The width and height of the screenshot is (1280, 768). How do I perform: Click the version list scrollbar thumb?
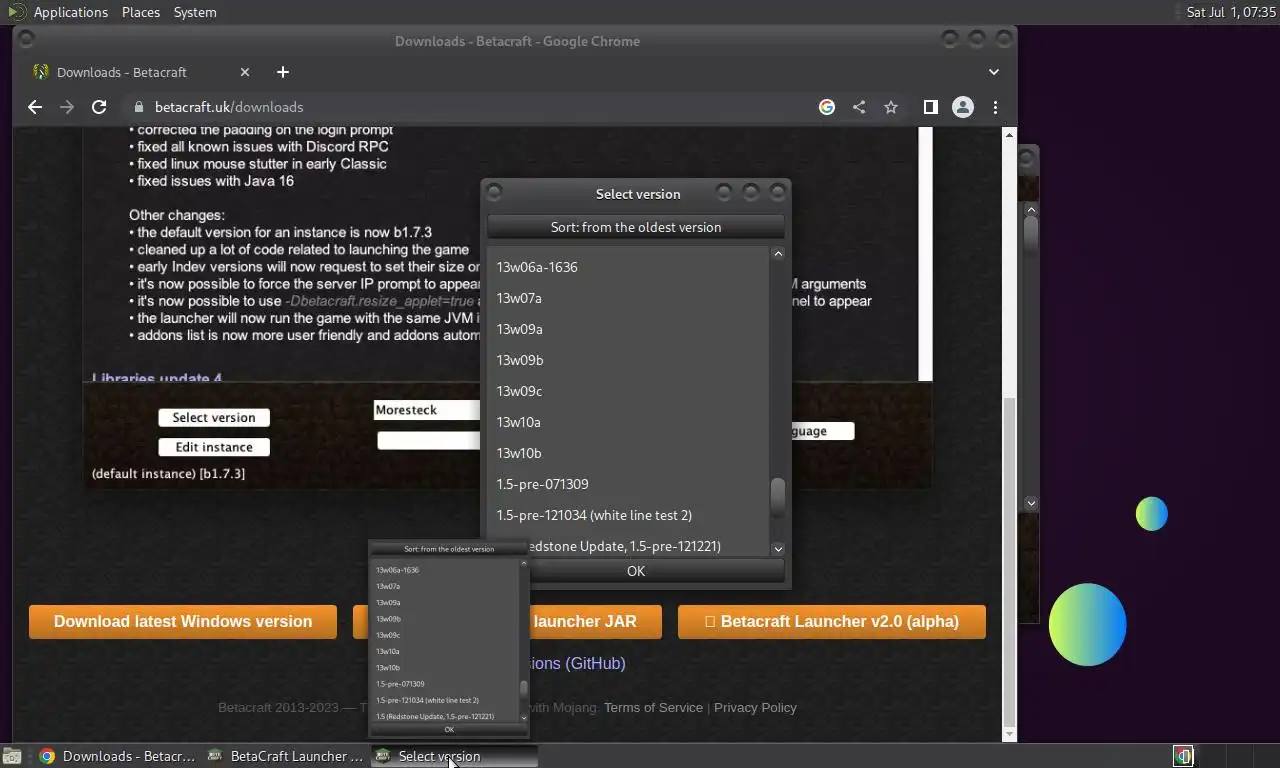click(777, 498)
